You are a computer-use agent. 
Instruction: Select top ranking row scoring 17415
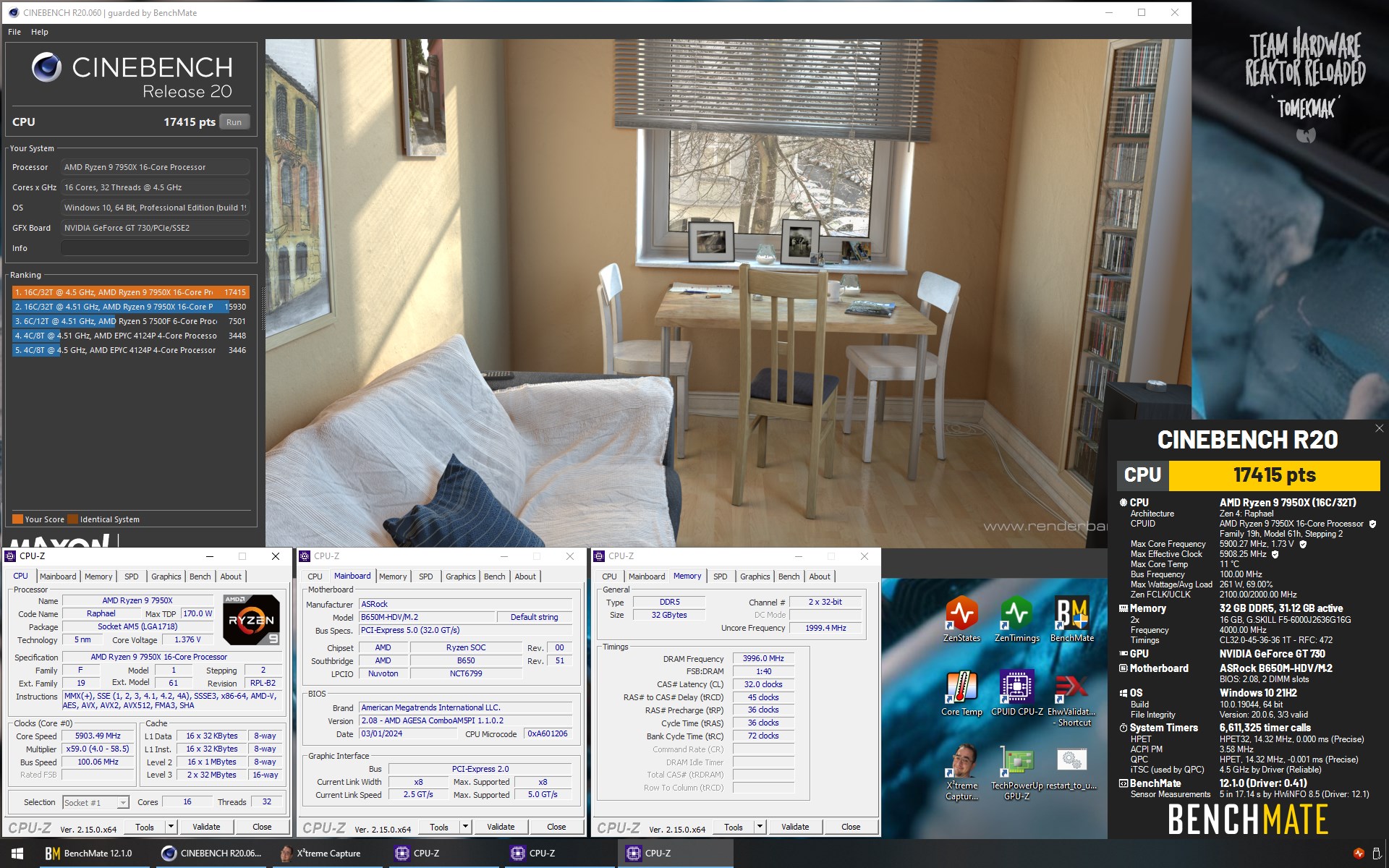coord(131,292)
